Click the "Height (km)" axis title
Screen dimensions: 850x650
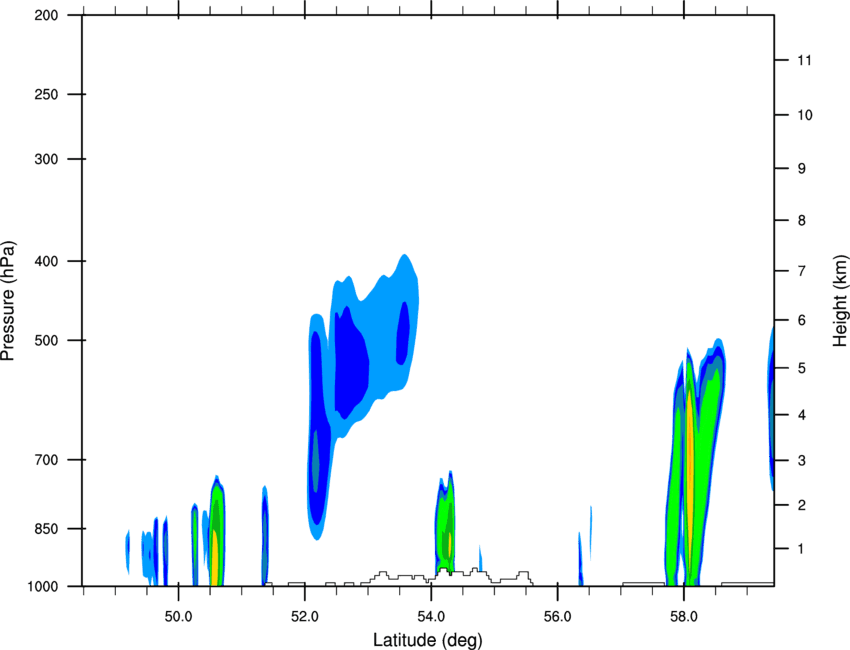click(840, 300)
